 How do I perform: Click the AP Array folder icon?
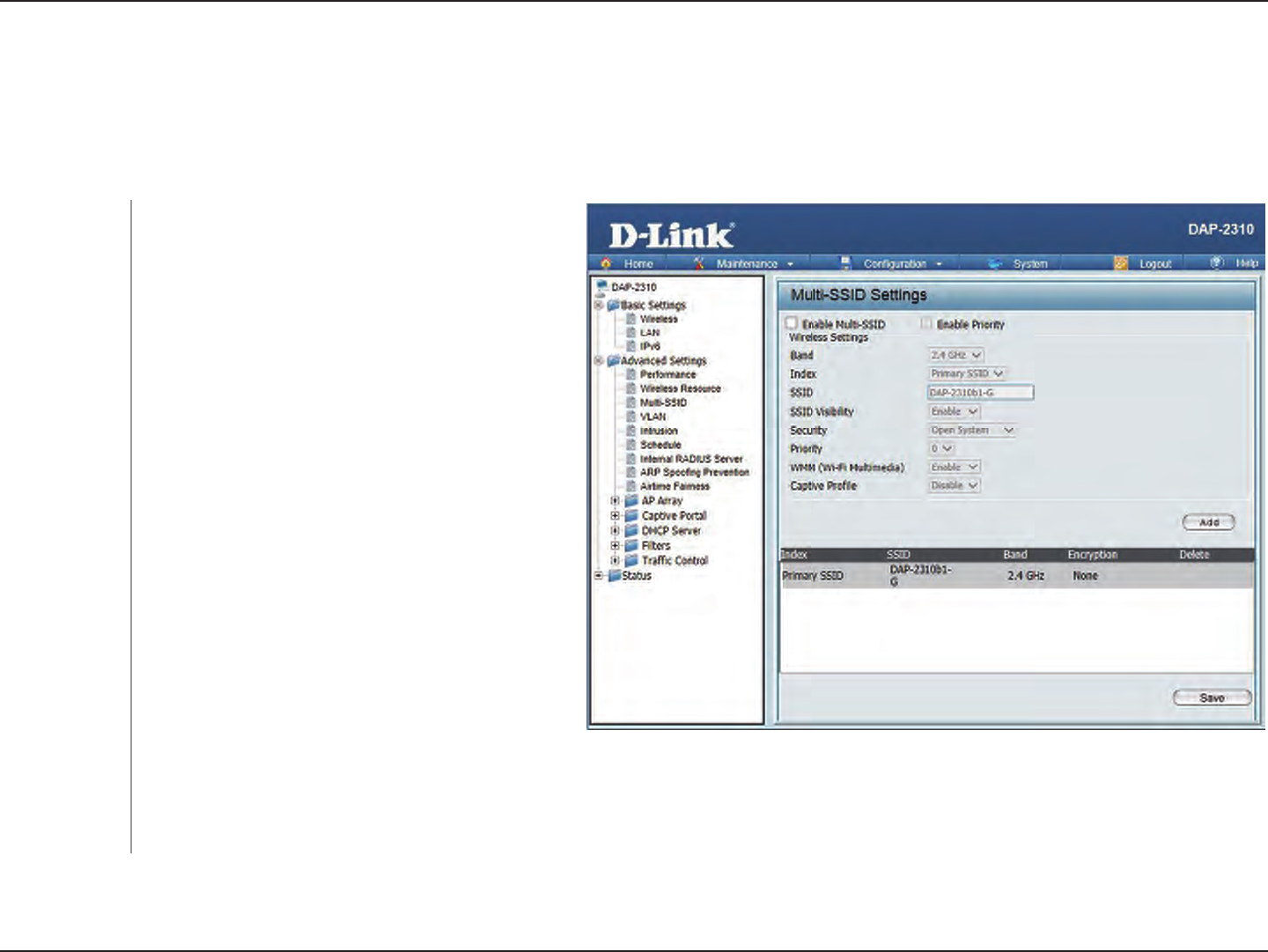tap(631, 500)
